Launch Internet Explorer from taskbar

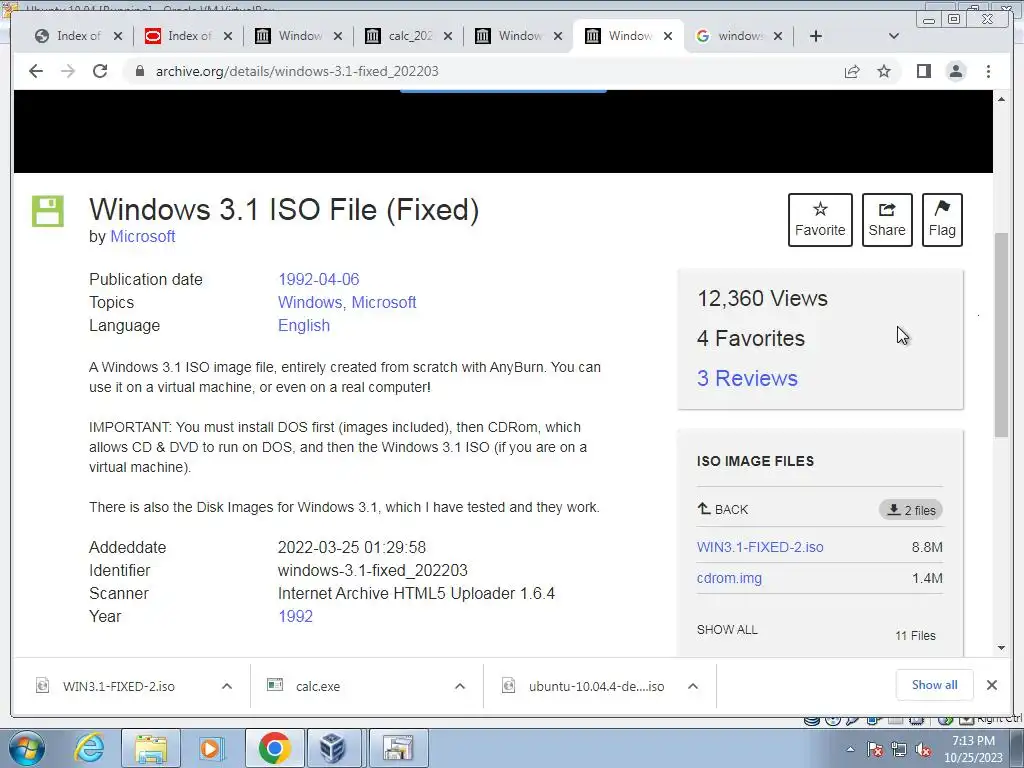89,748
